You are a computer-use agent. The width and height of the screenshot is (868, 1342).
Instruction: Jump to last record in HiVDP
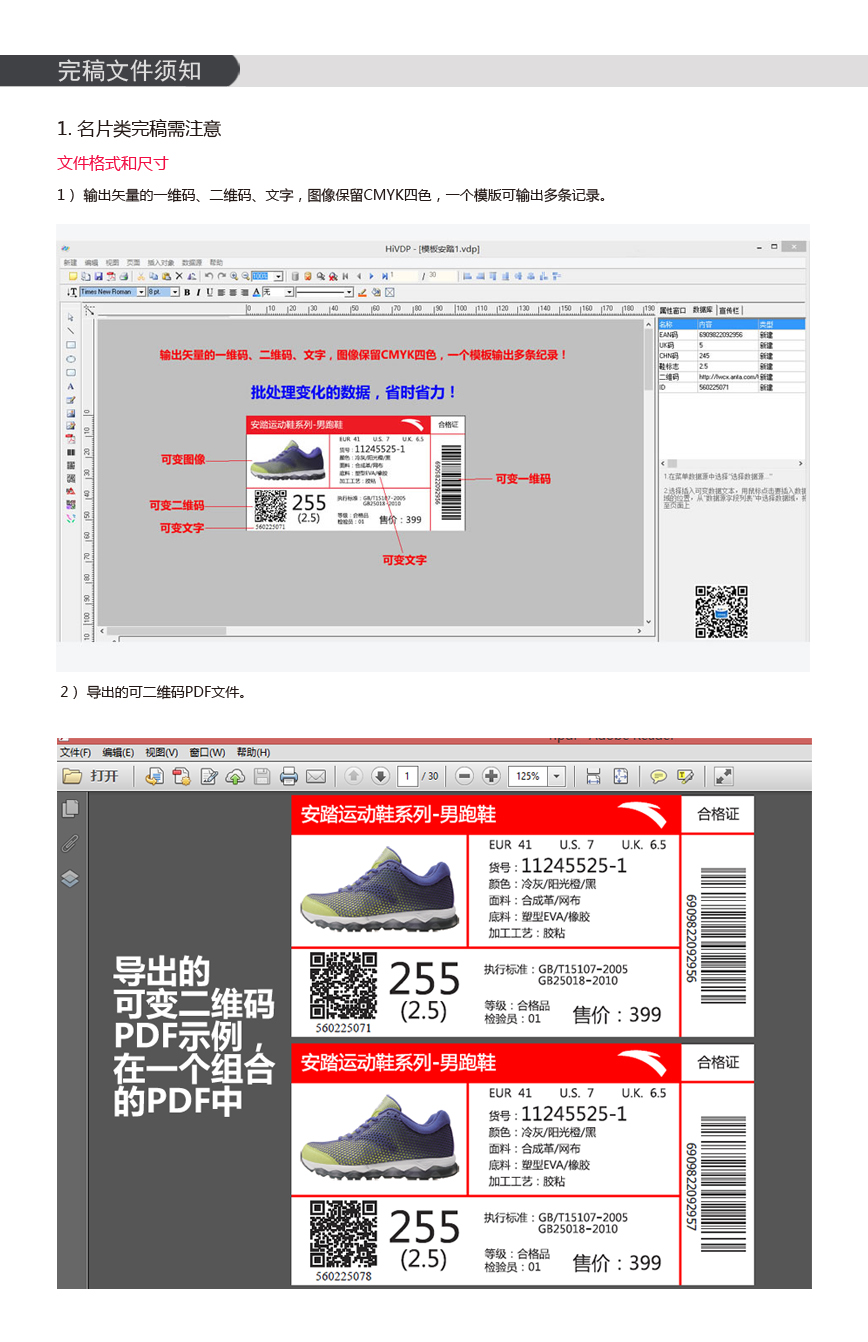[384, 276]
